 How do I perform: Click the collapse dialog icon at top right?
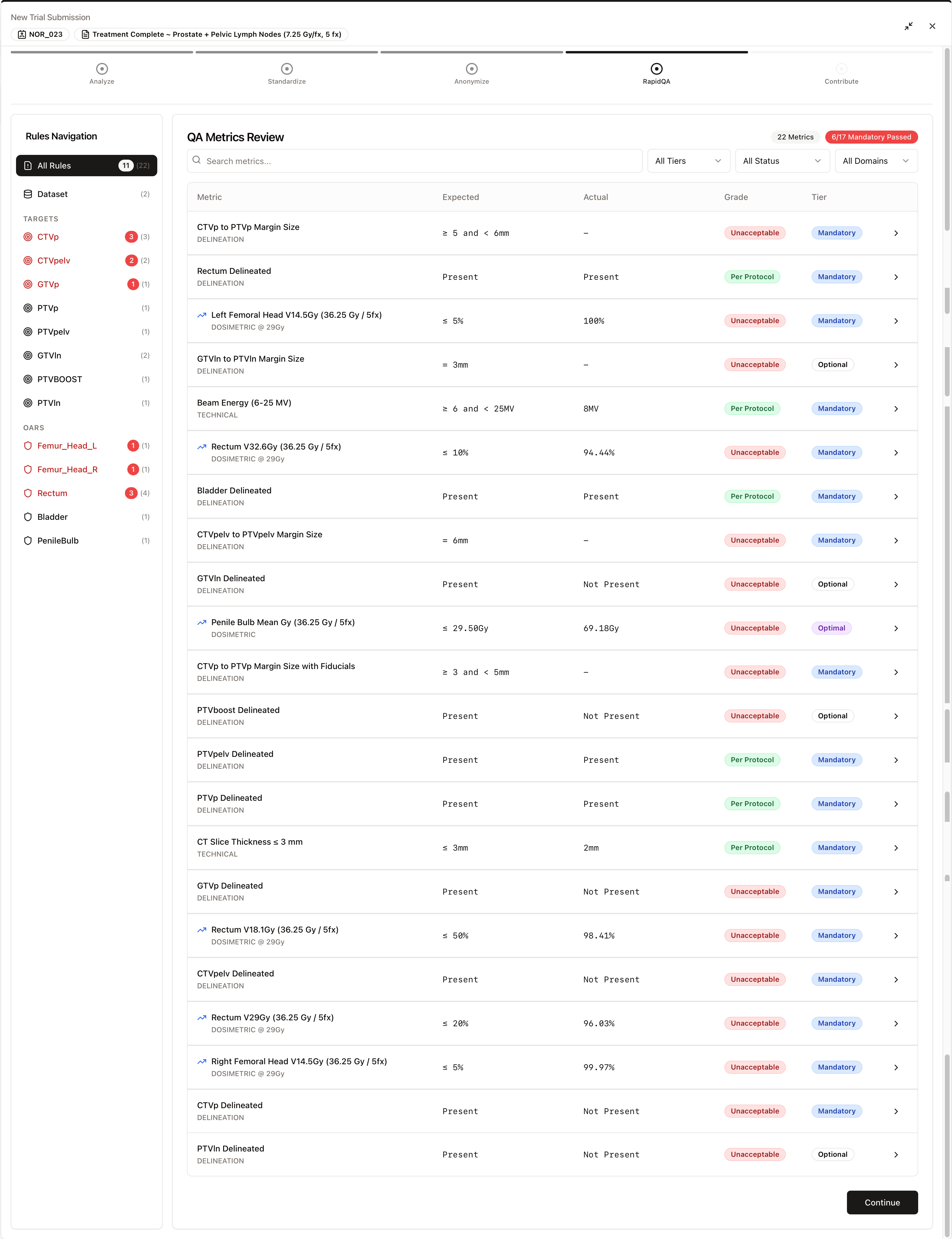pyautogui.click(x=908, y=26)
